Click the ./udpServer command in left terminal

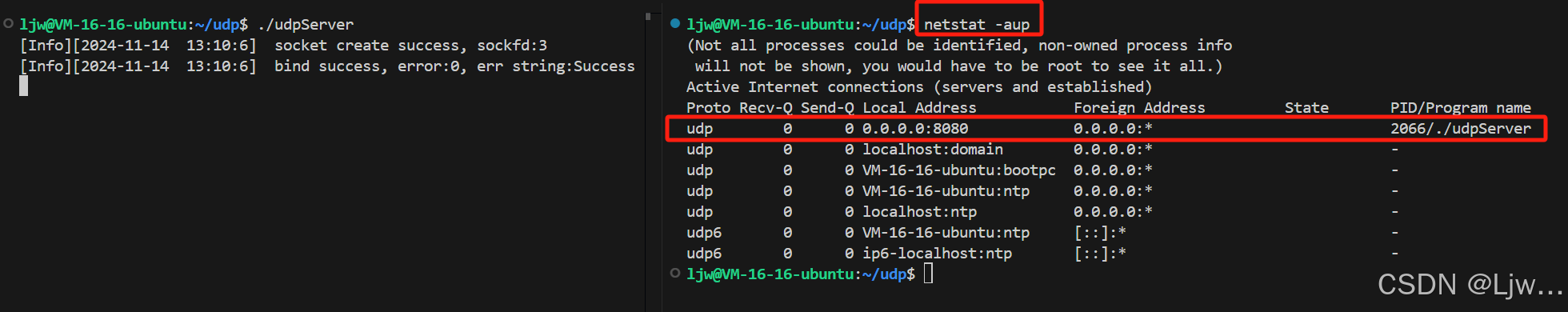[306, 25]
